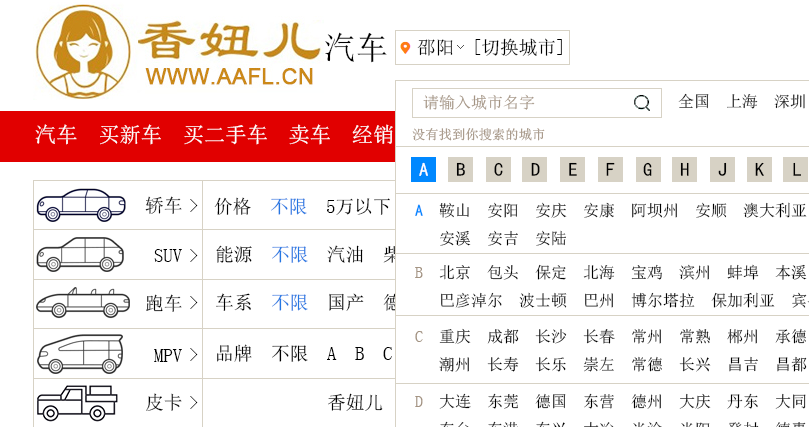Select the convertible sports car icon
The height and width of the screenshot is (427, 809).
click(x=83, y=303)
